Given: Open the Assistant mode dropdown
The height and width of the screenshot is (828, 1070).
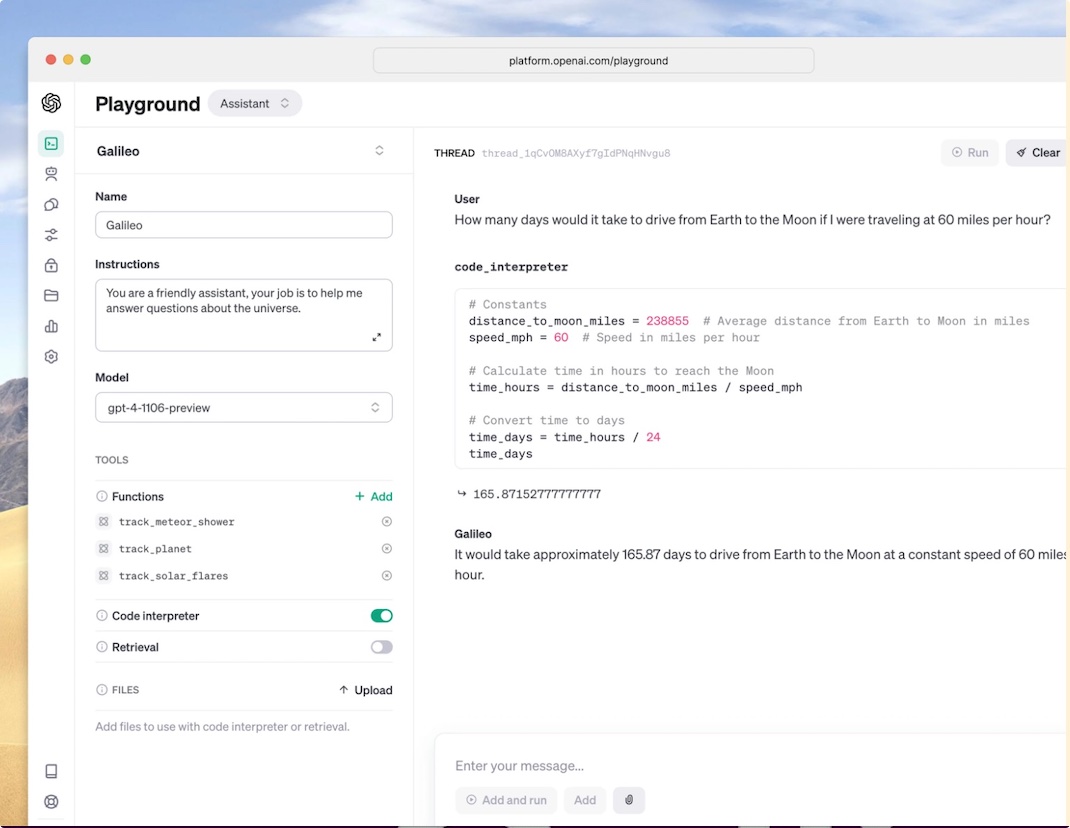Looking at the screenshot, I should pyautogui.click(x=255, y=103).
